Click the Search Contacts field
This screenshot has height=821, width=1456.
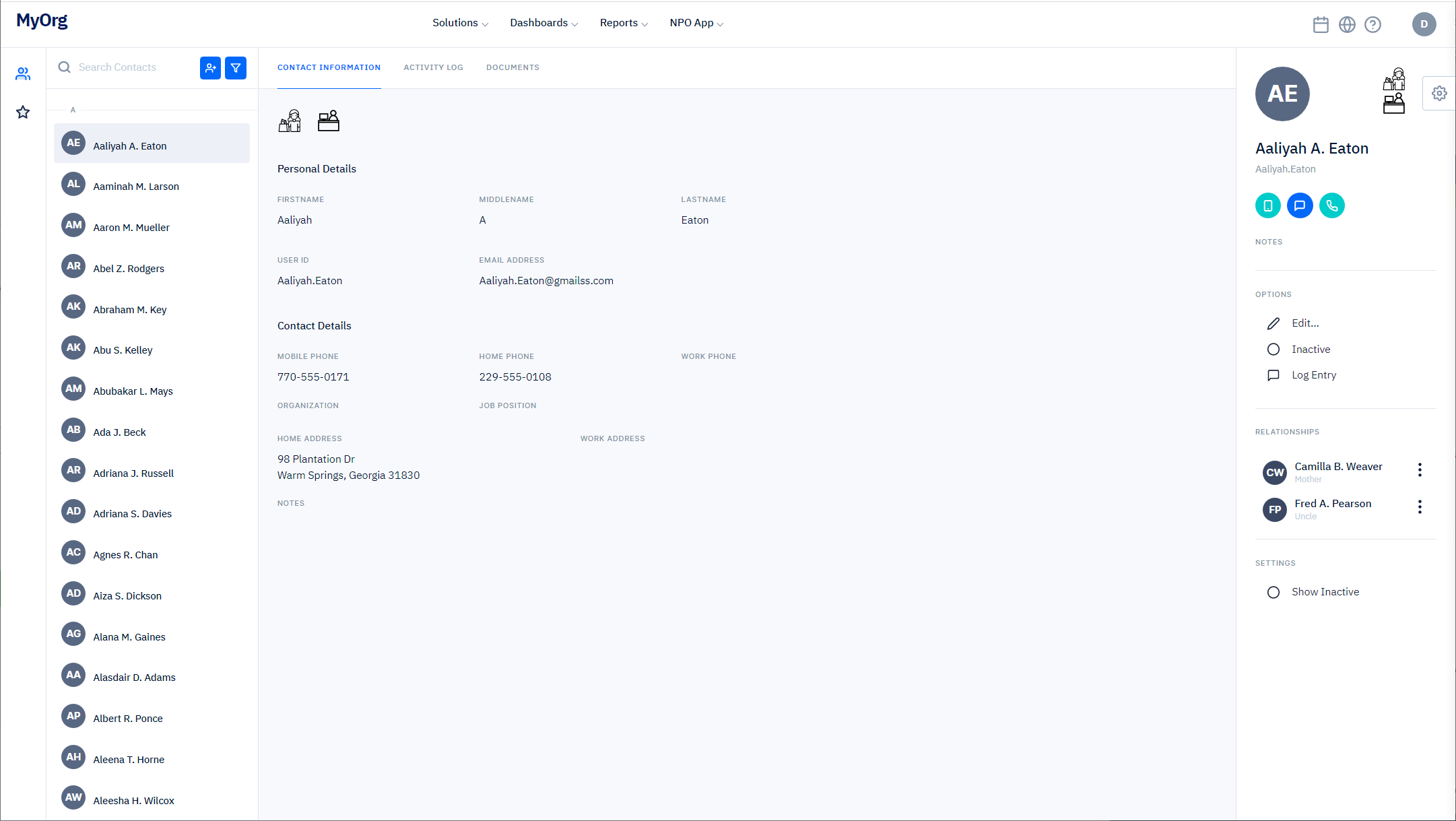coord(128,67)
